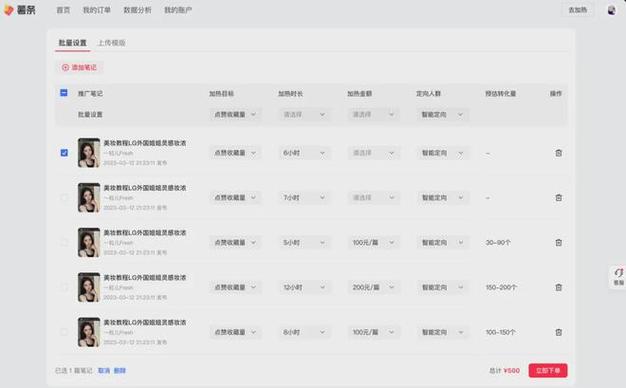
Task: Open 点赞收藏量 dropdown in the 6小时 row
Action: [235, 153]
